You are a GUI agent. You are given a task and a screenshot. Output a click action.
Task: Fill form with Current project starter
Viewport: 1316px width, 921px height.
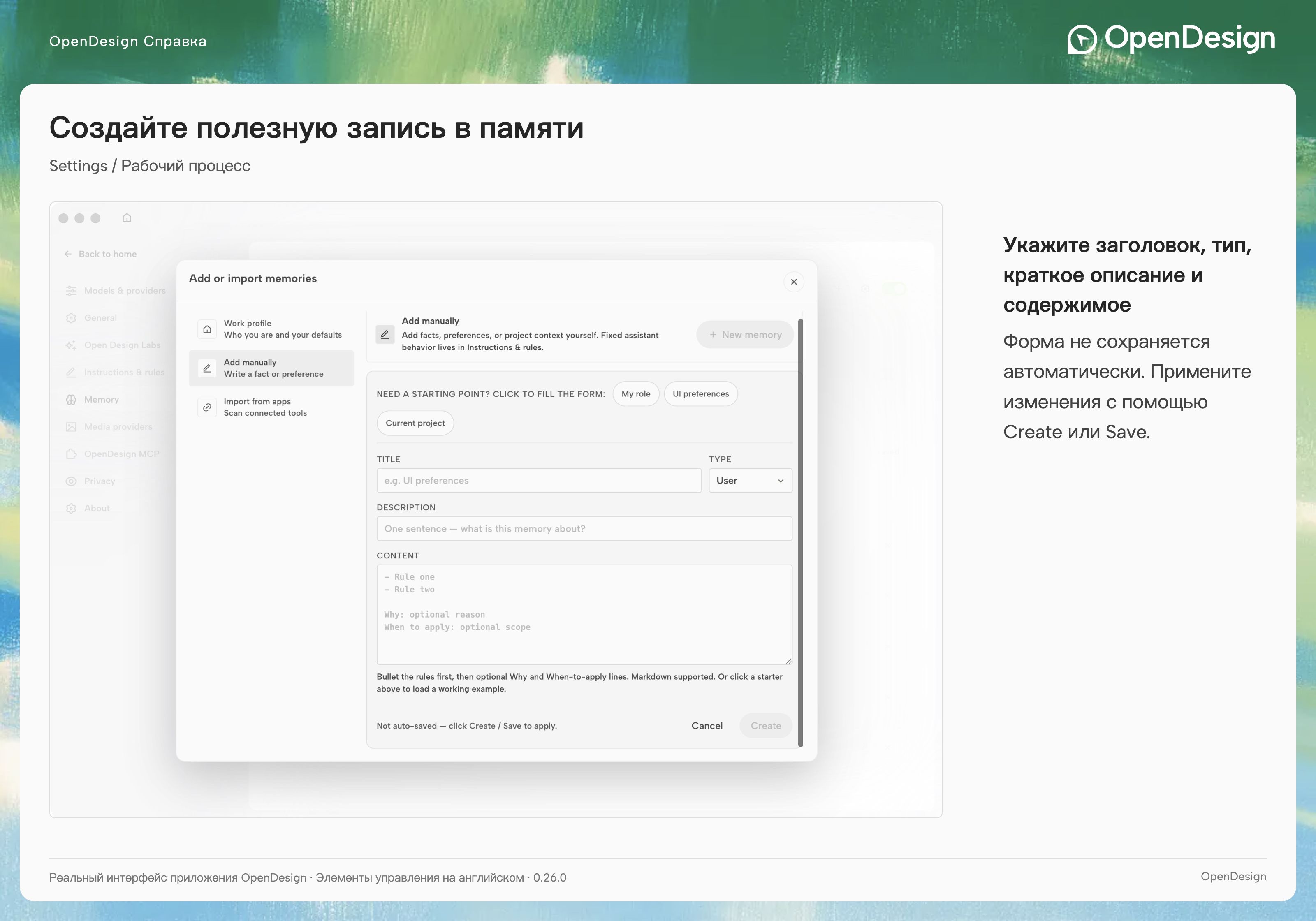pyautogui.click(x=415, y=423)
